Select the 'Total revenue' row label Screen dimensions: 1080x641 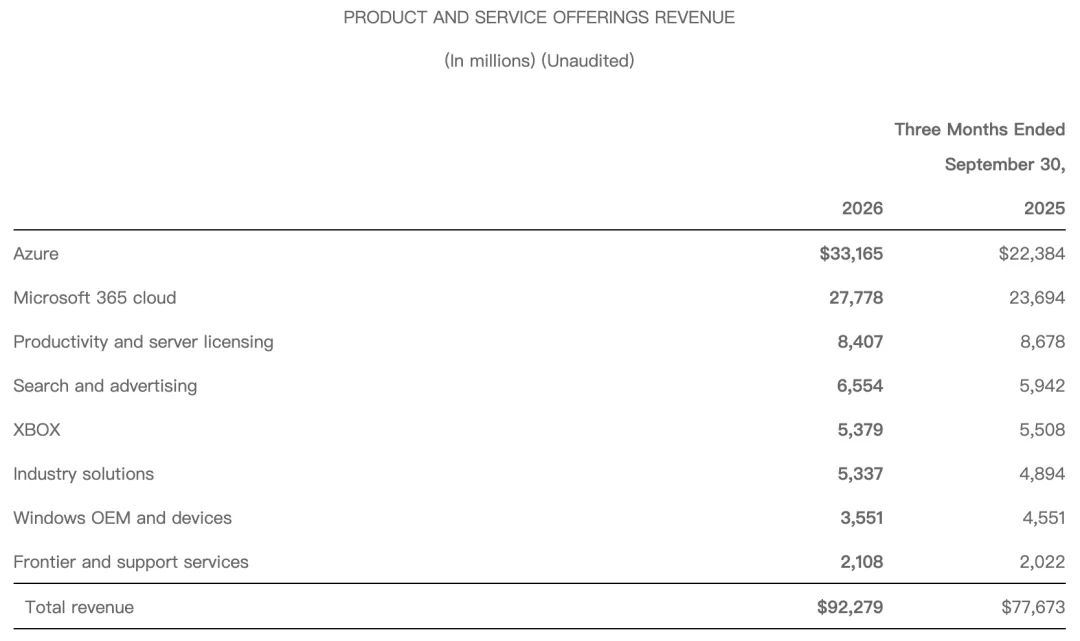coord(79,607)
